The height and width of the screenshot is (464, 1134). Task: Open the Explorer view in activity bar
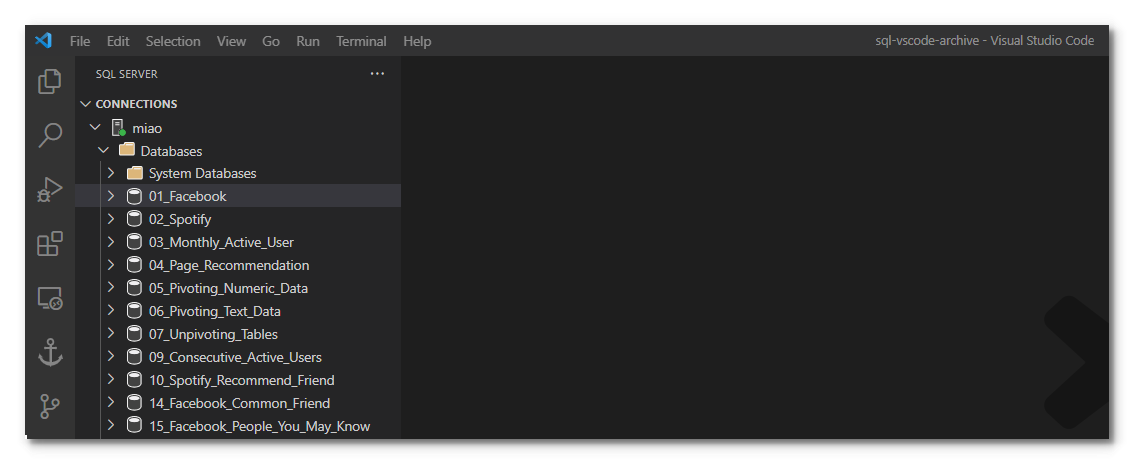(x=49, y=81)
